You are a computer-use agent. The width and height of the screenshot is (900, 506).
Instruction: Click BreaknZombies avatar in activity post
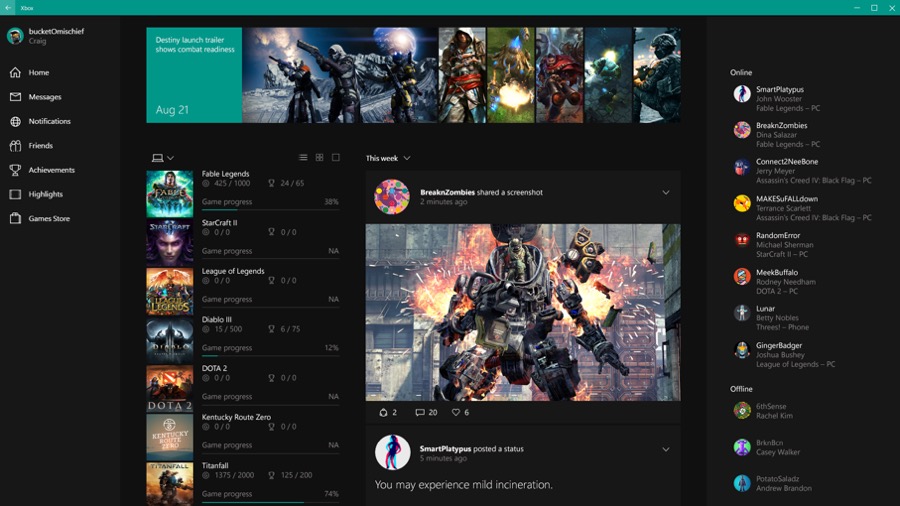tap(392, 197)
